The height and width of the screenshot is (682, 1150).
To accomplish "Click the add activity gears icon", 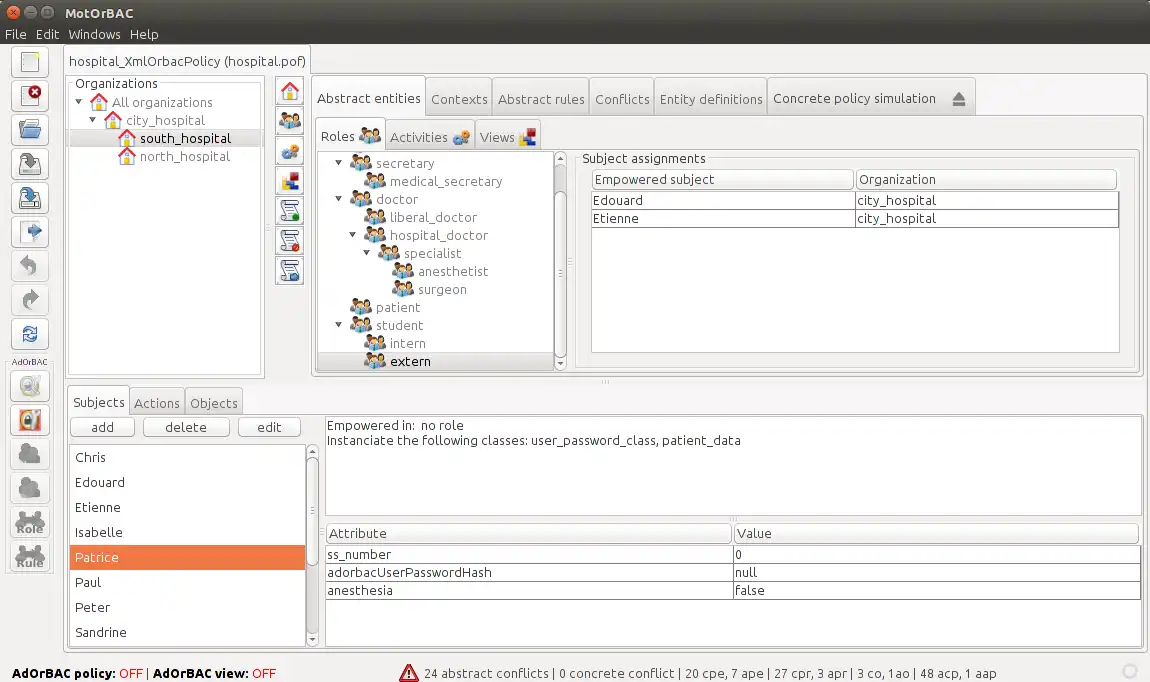I will click(x=290, y=151).
